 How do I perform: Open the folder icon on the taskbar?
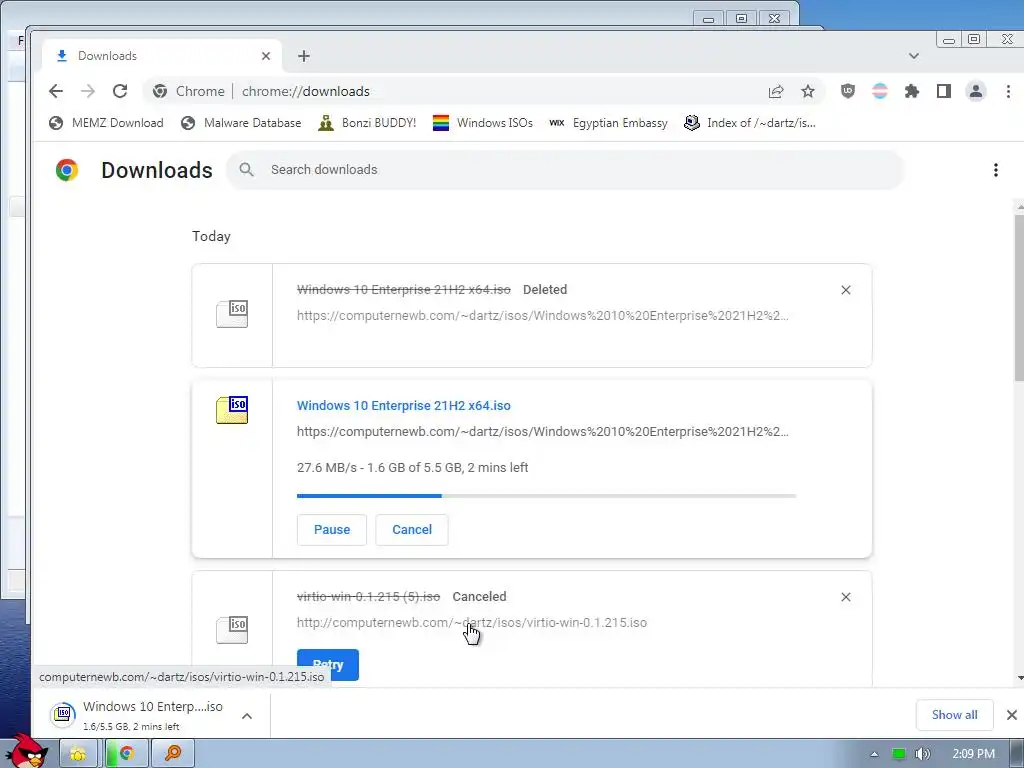[78, 754]
